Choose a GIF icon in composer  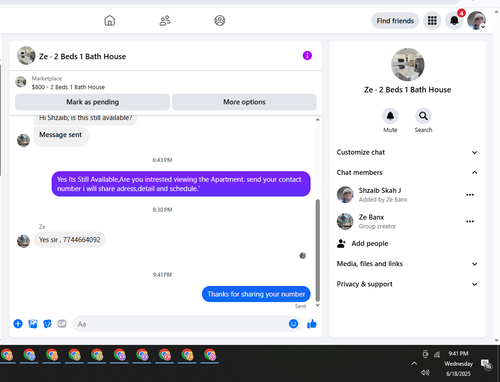tap(62, 324)
